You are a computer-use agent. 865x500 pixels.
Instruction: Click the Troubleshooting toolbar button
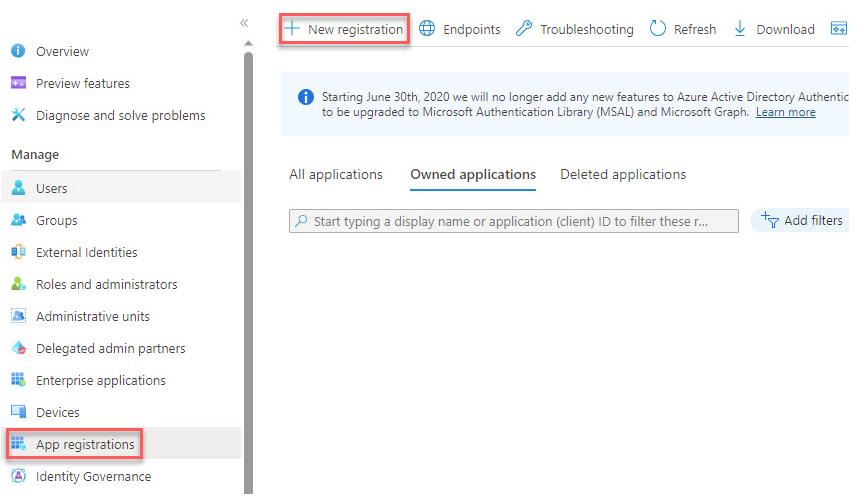574,29
